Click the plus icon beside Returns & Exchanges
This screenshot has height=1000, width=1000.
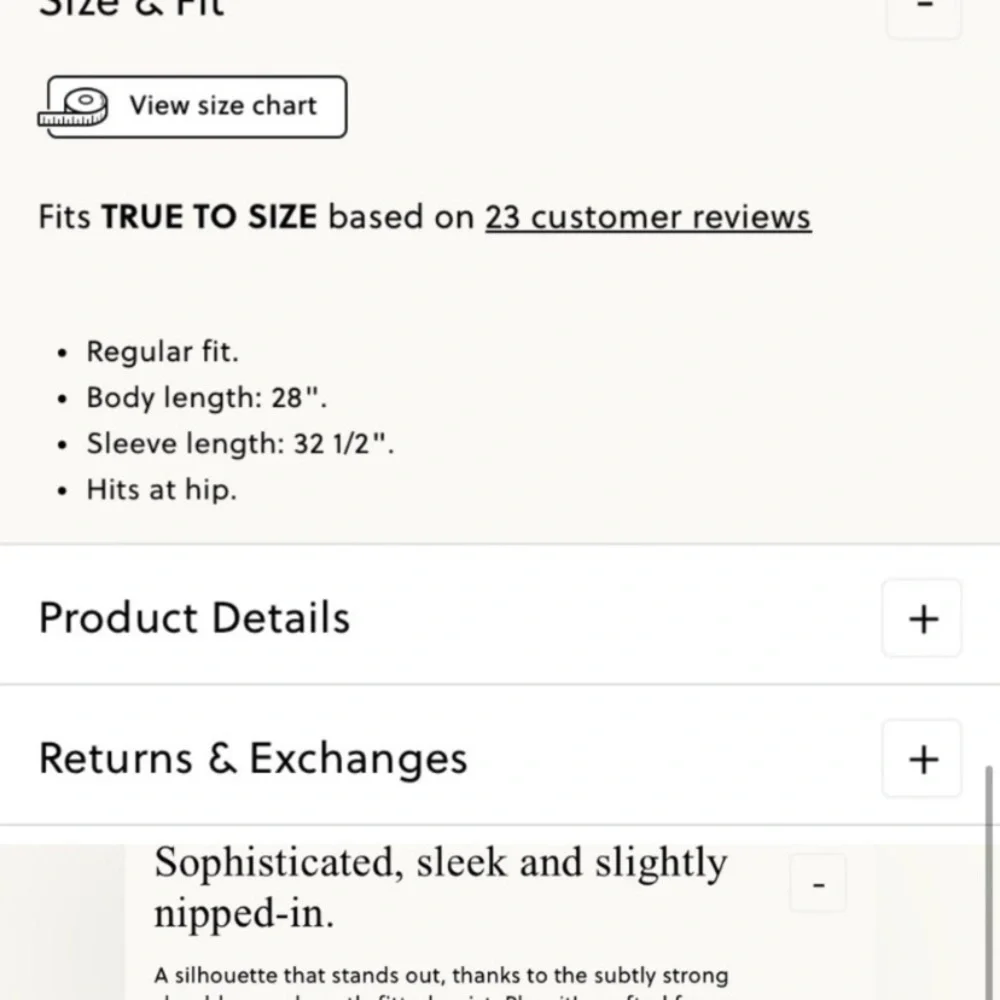[923, 759]
